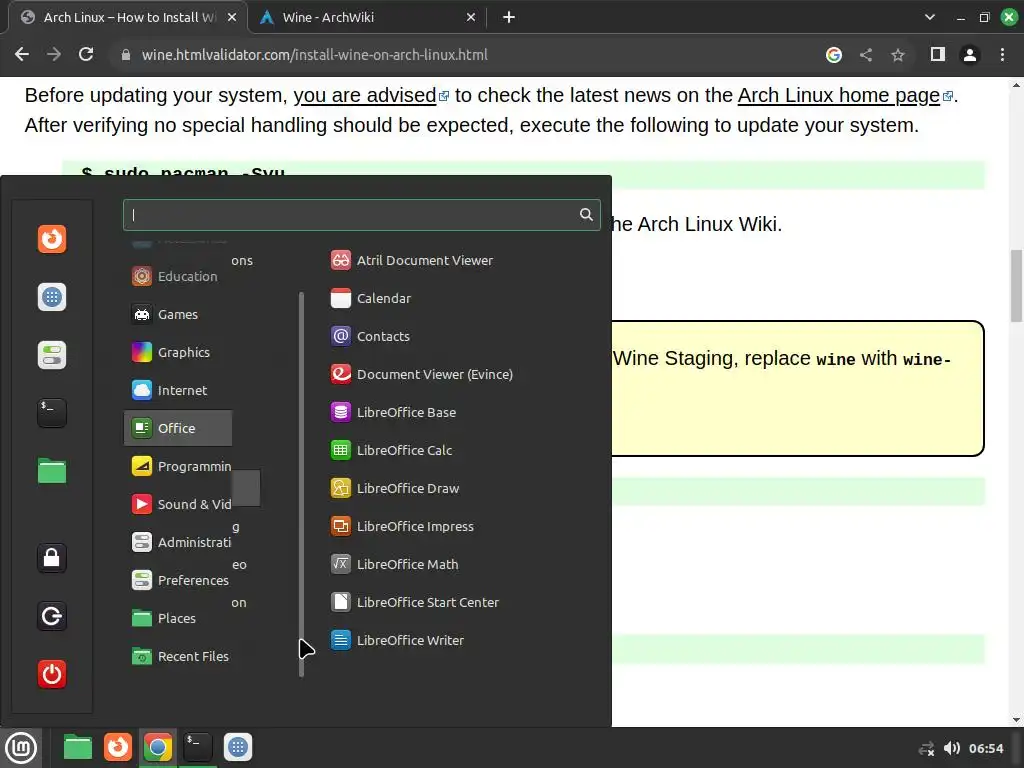
Task: Lock the screen from the menu sidebar
Action: point(52,558)
